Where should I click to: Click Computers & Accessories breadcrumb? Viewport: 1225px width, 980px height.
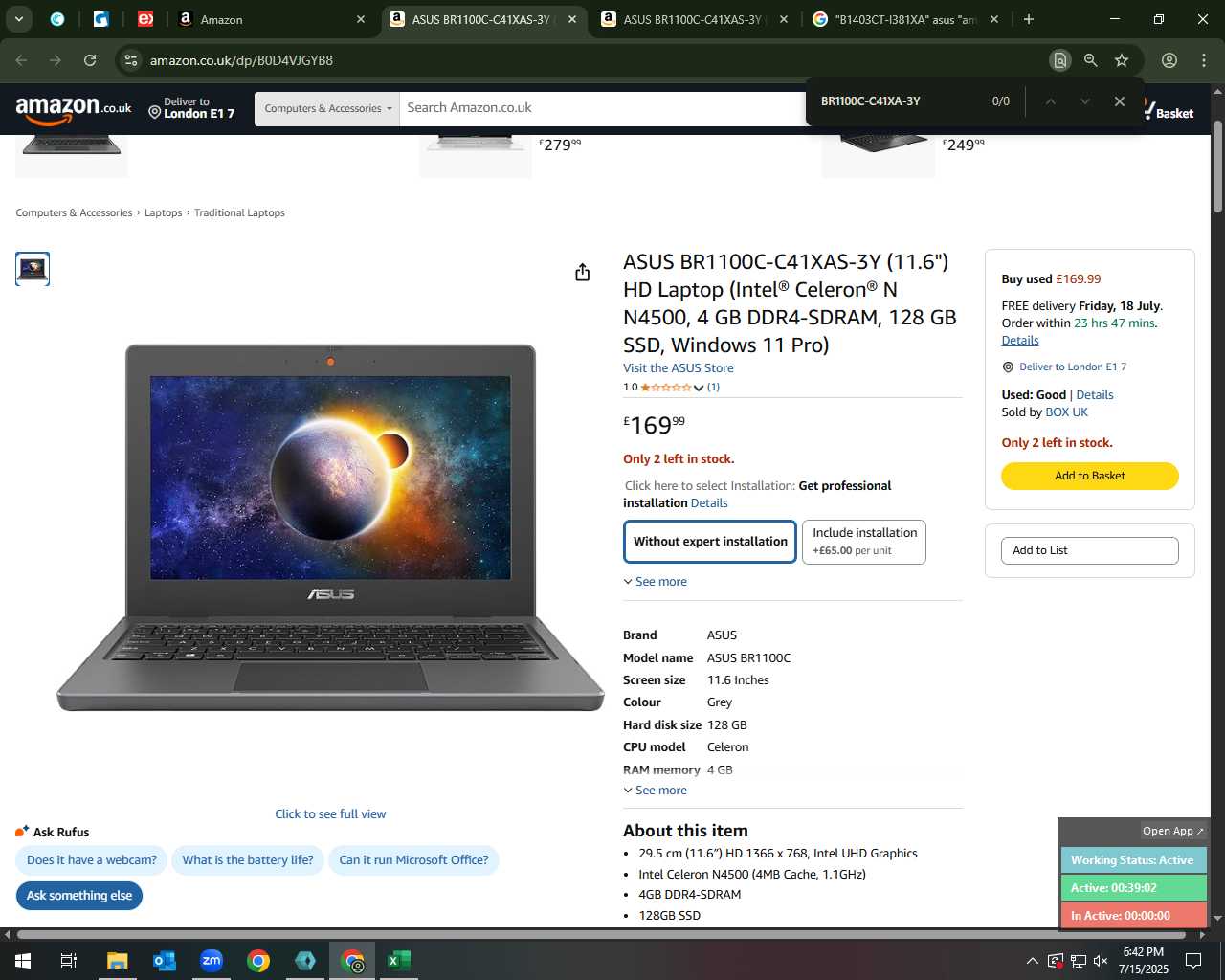[x=74, y=212]
